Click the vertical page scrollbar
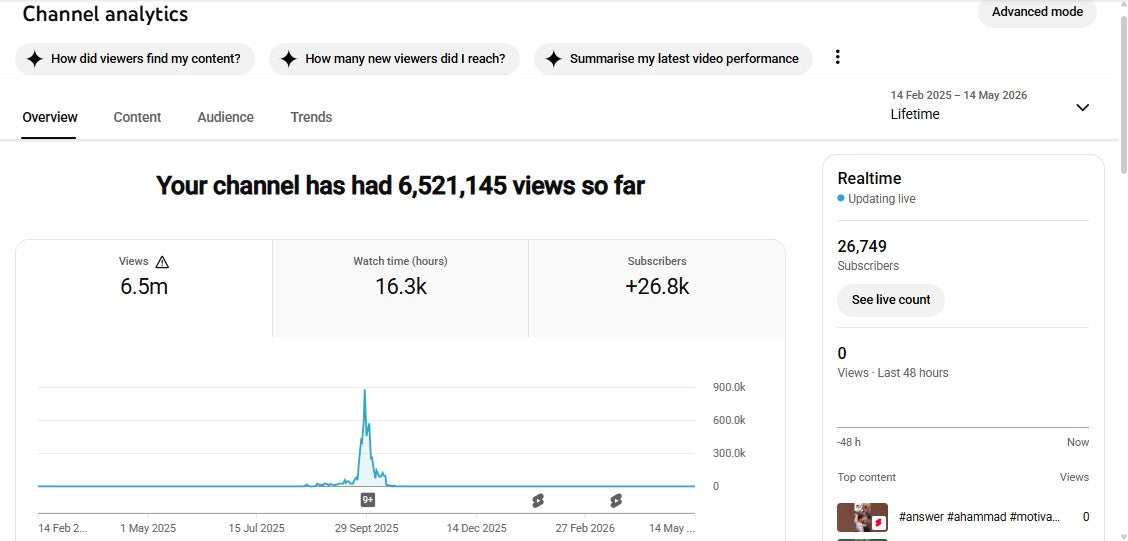Image resolution: width=1128 pixels, height=541 pixels. 1122,94
